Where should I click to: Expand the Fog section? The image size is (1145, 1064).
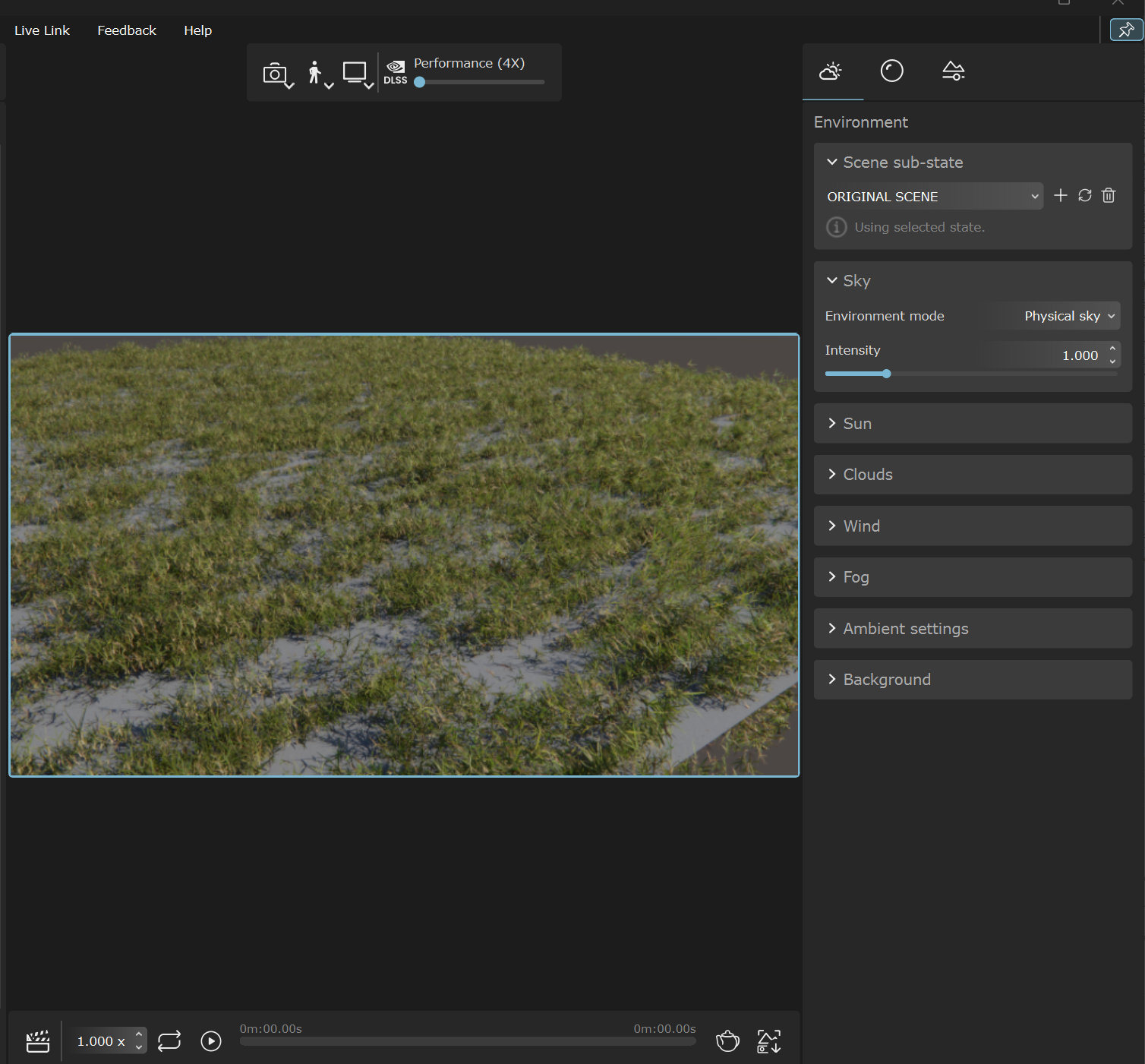[x=973, y=577]
